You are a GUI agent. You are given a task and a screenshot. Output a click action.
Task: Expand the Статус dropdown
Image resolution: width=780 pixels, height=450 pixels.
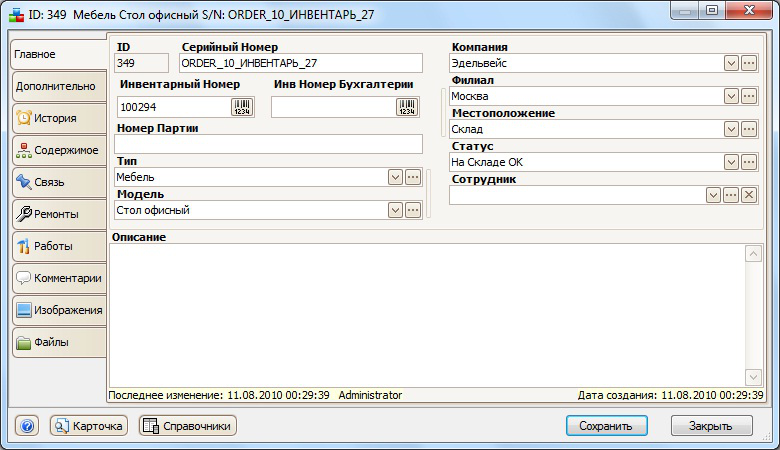coord(731,162)
